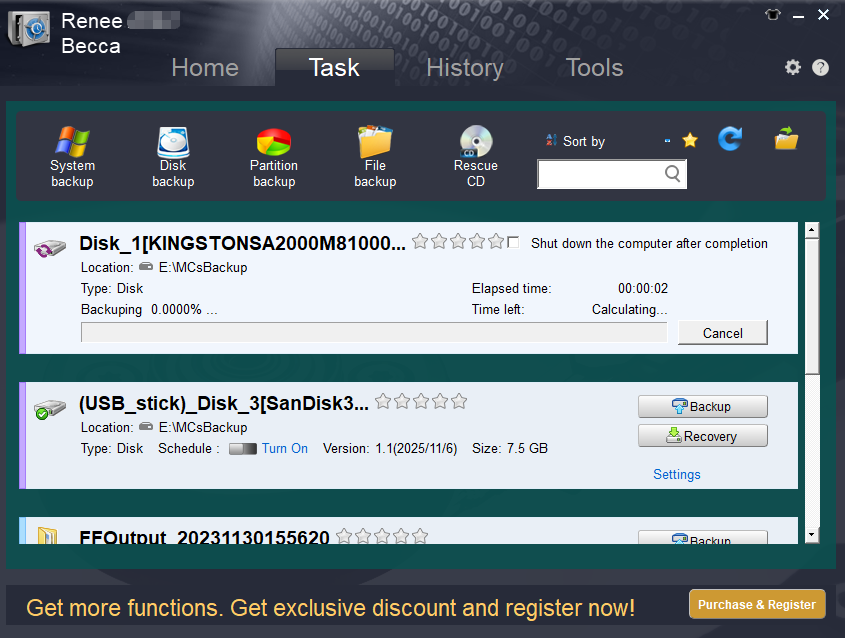The image size is (845, 638).
Task: Toggle the Schedule switch for USB_stick task
Action: coord(243,449)
